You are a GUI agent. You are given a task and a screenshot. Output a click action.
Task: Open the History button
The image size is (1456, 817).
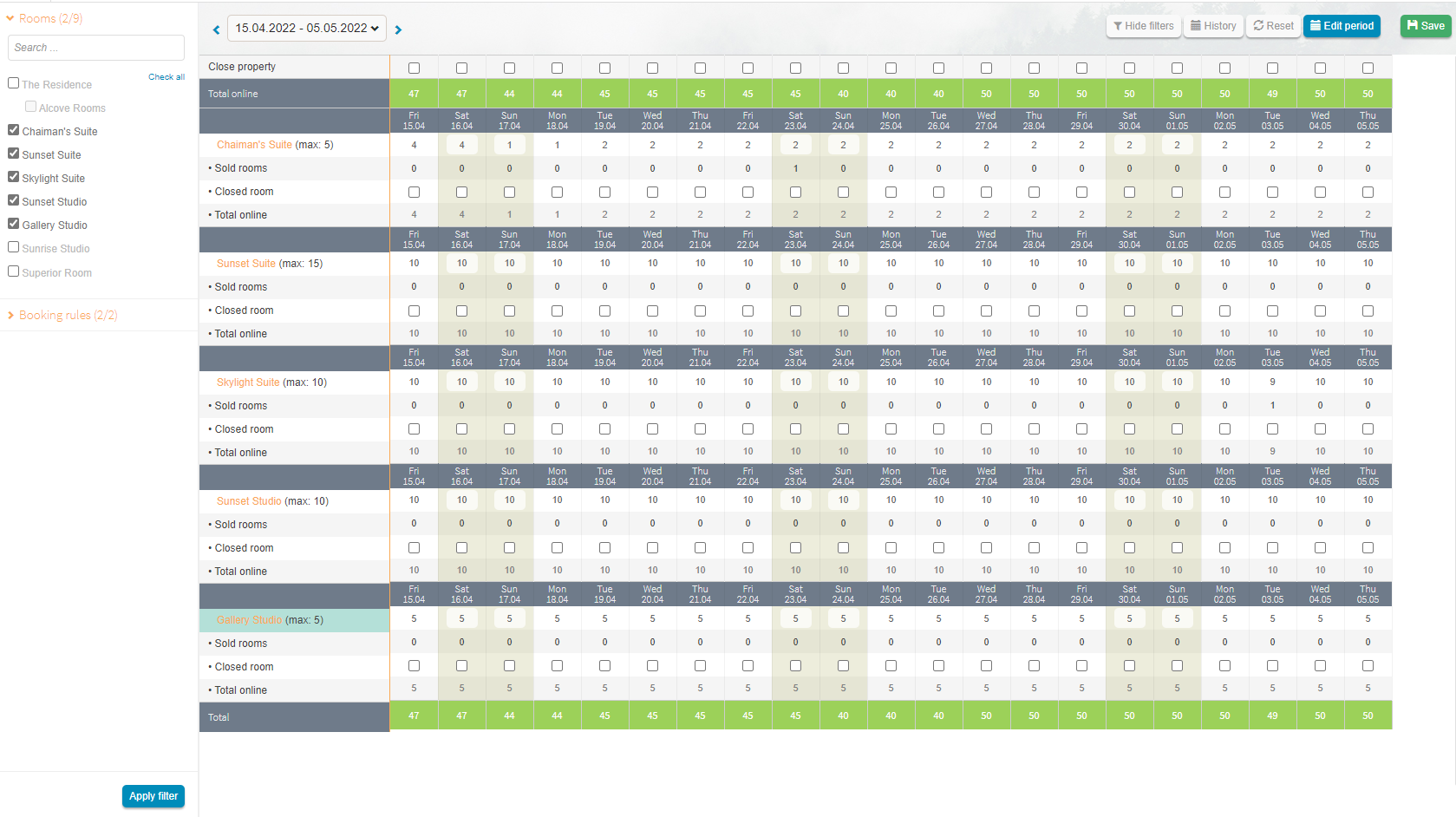(x=1213, y=26)
